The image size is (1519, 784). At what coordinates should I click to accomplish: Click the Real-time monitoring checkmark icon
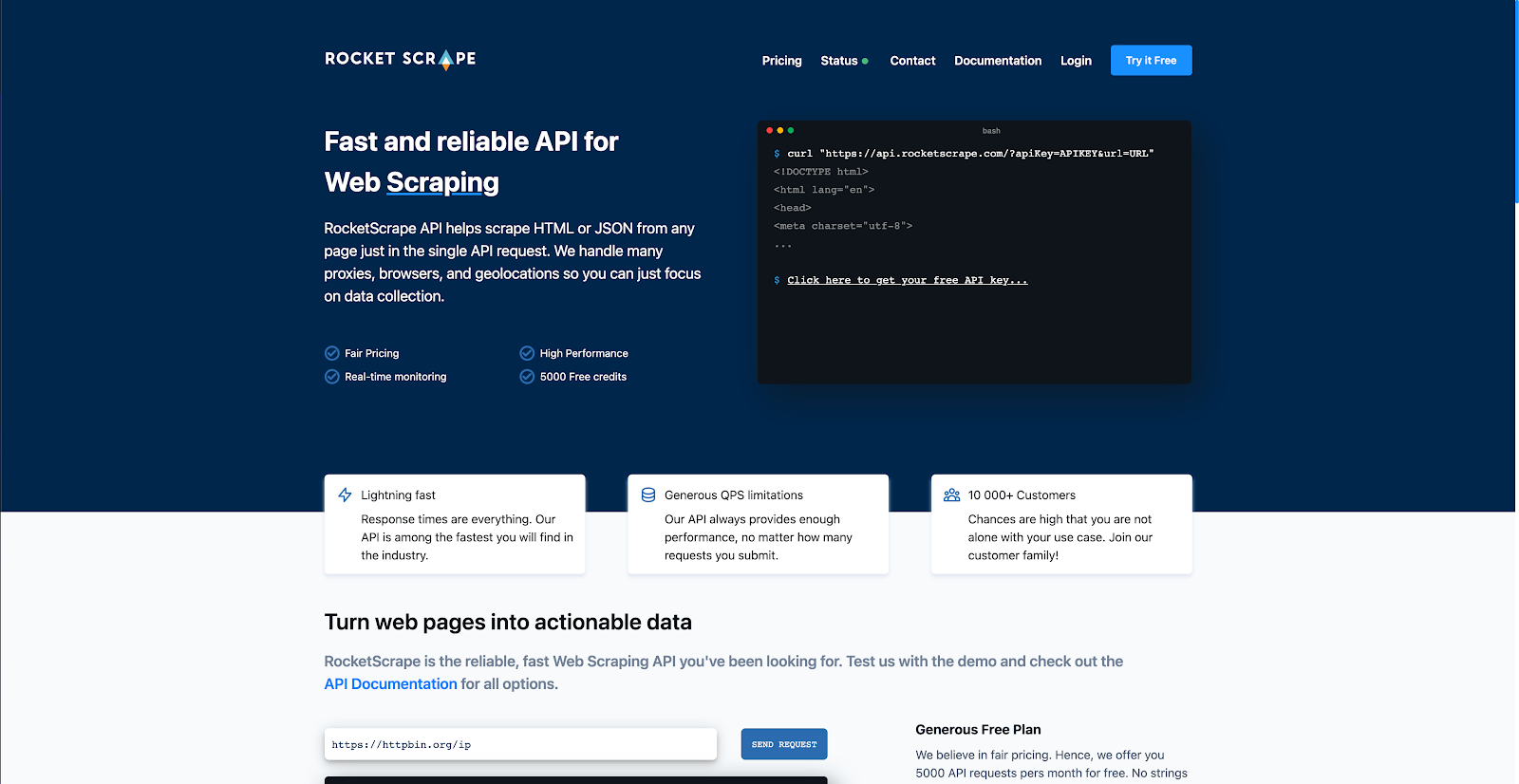pyautogui.click(x=332, y=377)
